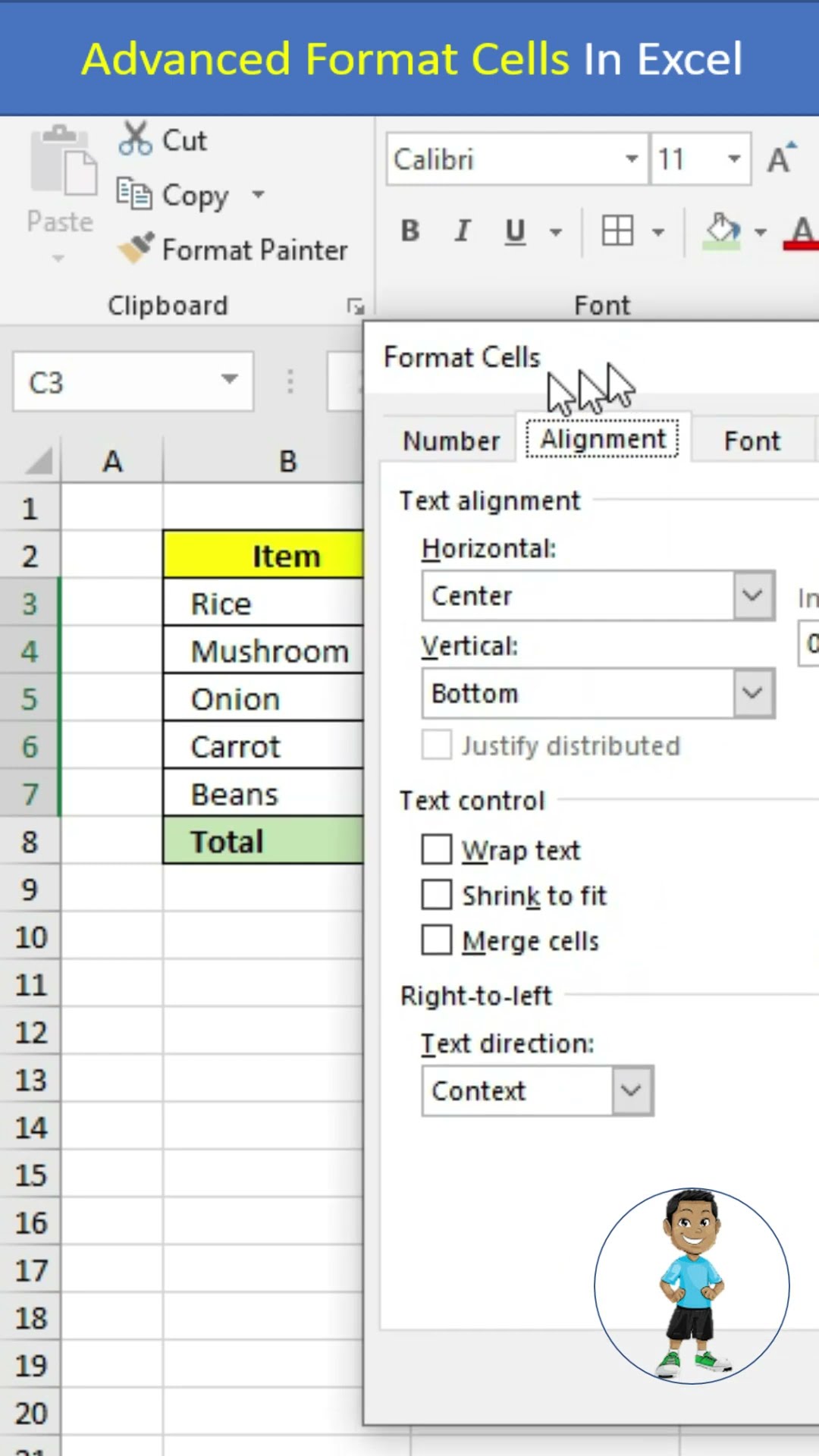The image size is (819, 1456).
Task: Open the Horizontal alignment dropdown
Action: tap(753, 595)
